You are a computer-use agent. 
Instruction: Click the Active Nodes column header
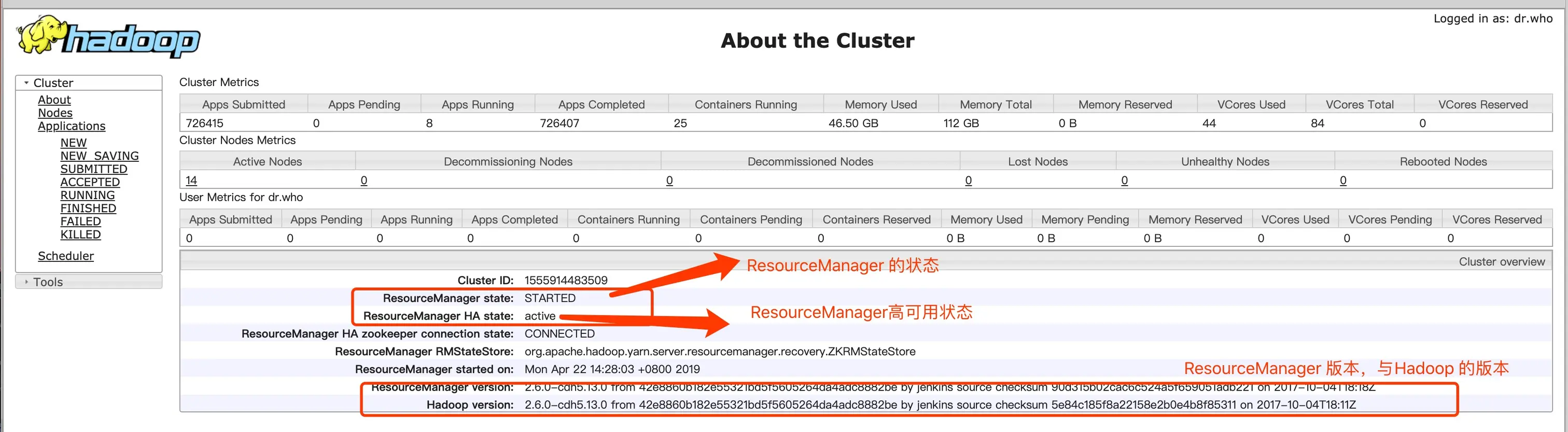tap(268, 162)
